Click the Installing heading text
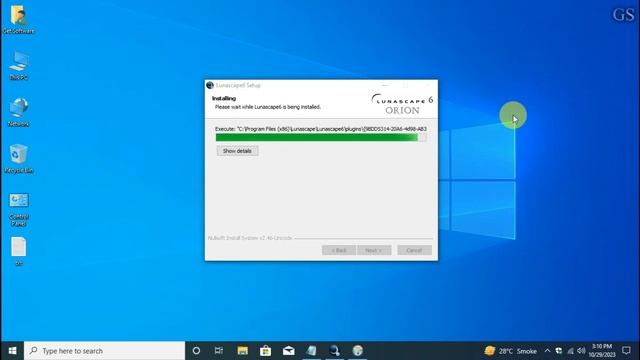The image size is (640, 360). [224, 98]
